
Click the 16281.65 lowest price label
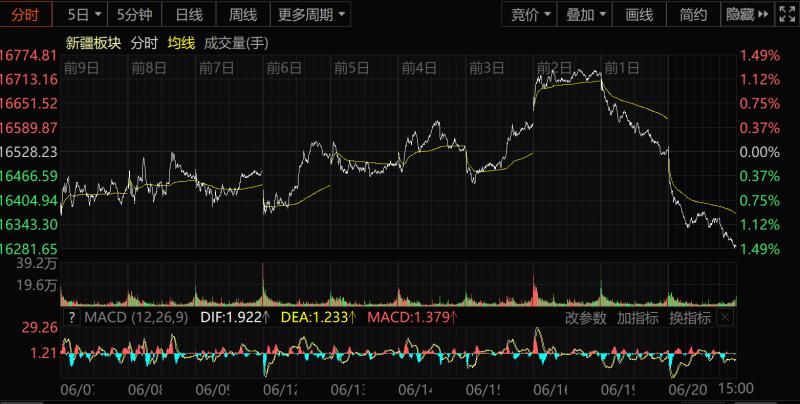tap(29, 249)
